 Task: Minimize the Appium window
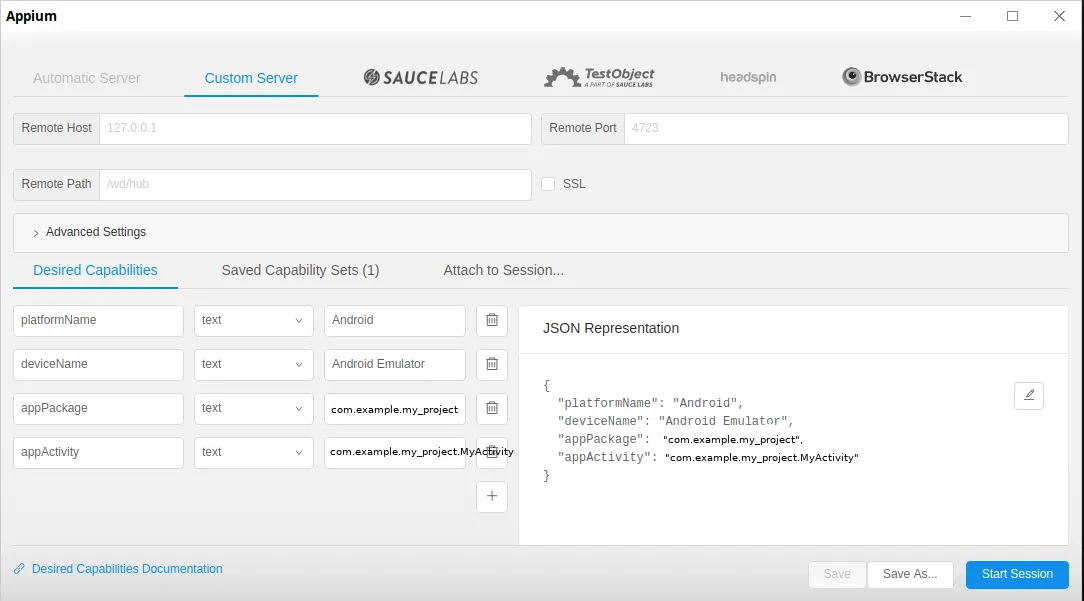(x=965, y=16)
